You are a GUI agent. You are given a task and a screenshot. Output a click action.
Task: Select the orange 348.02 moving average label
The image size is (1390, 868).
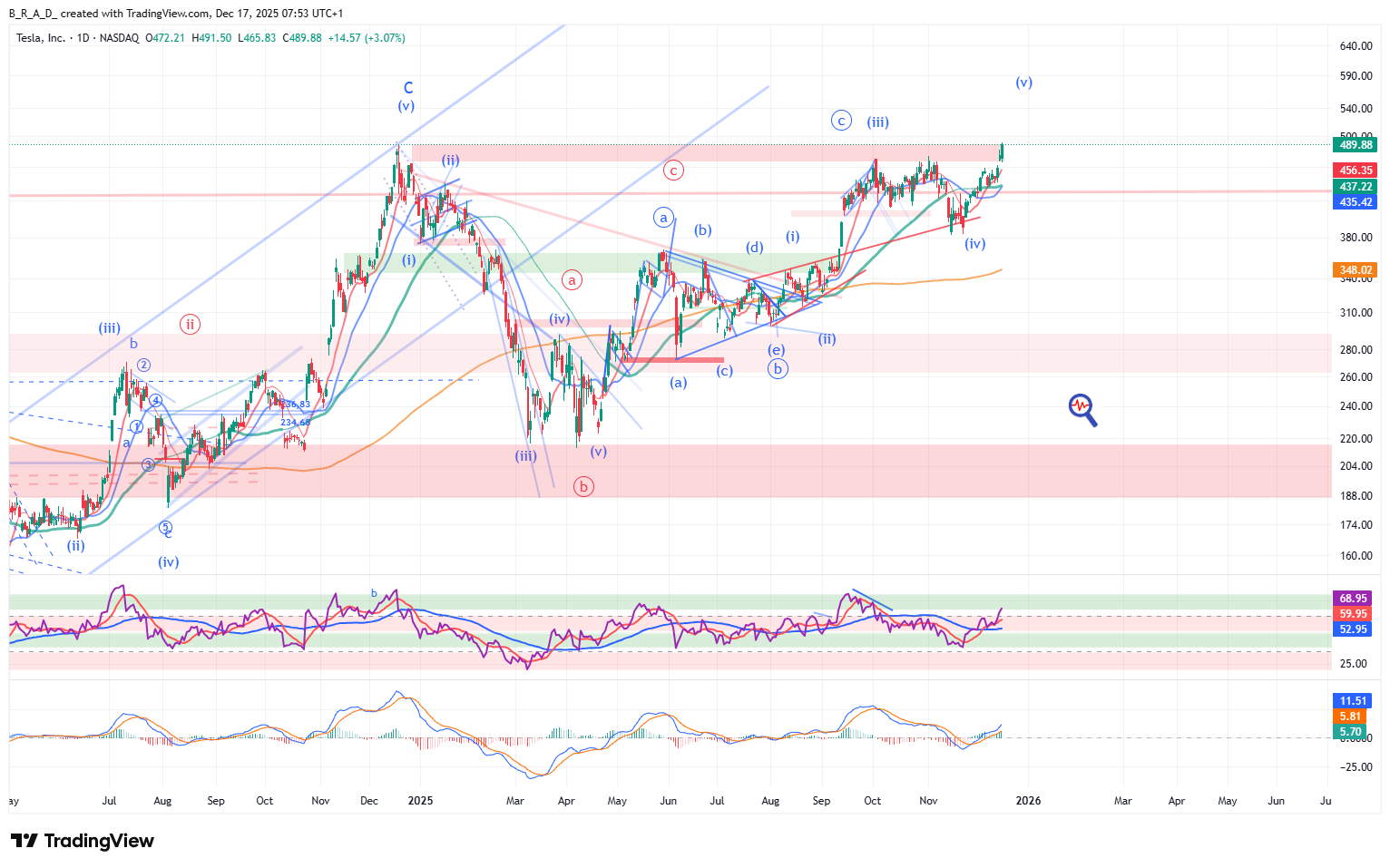tap(1356, 270)
